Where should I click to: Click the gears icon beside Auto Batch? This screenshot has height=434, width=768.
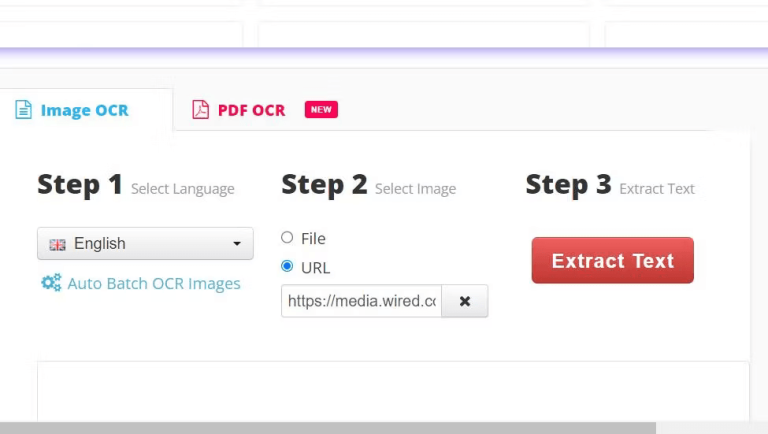pyautogui.click(x=51, y=283)
